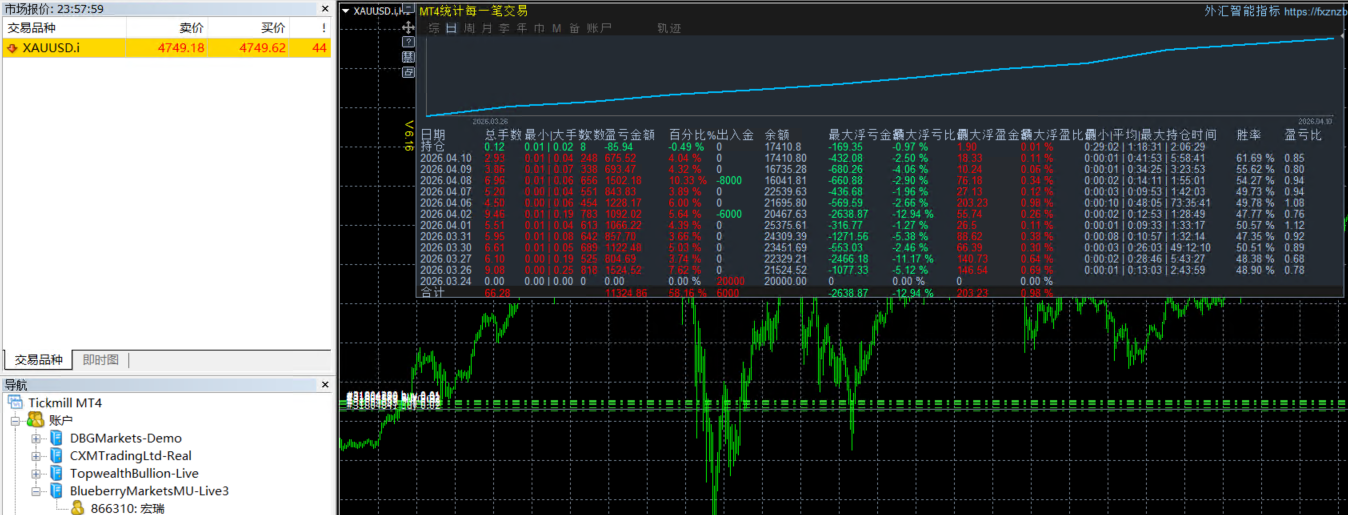Image resolution: width=1348 pixels, height=515 pixels.
Task: Click the server icon beside CXMTradingLtd-Real
Action: [x=57, y=456]
